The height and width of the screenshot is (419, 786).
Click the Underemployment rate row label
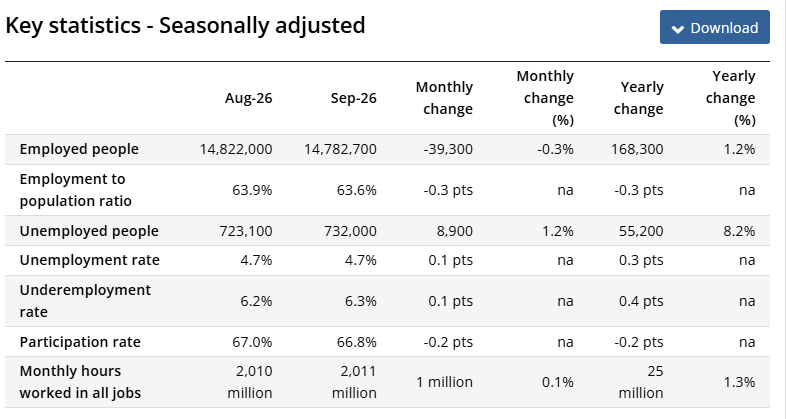tap(85, 301)
